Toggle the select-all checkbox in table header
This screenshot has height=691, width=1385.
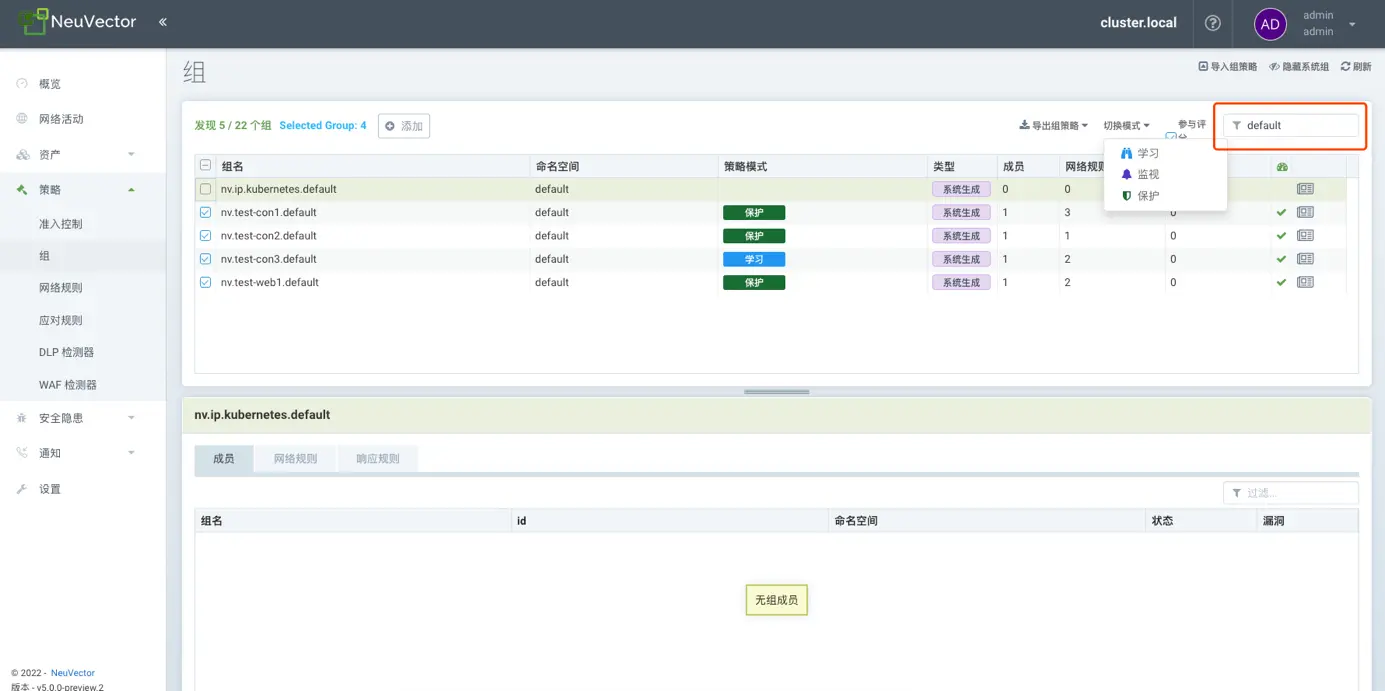coord(206,166)
